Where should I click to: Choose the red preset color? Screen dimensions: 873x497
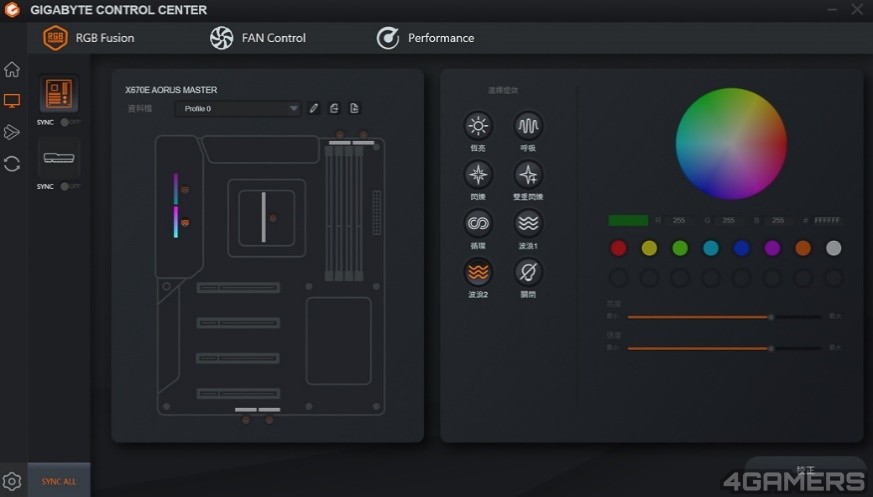tap(619, 248)
